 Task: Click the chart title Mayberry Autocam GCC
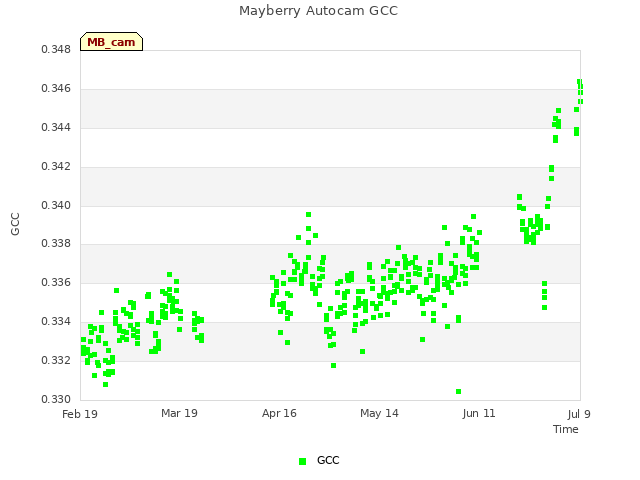tap(318, 11)
